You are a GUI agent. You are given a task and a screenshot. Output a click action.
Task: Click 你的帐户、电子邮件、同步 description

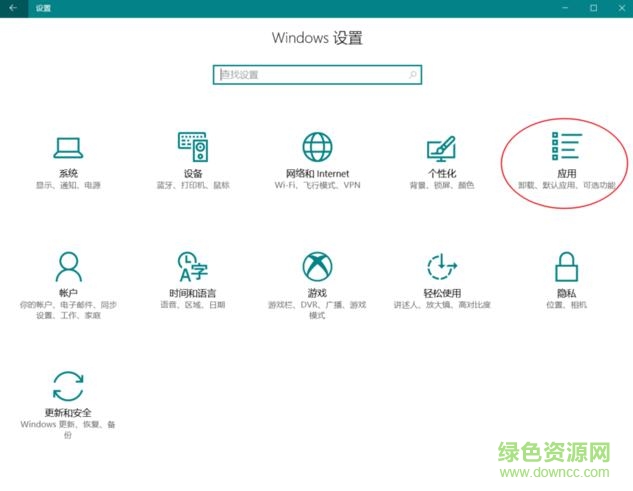[x=68, y=310]
